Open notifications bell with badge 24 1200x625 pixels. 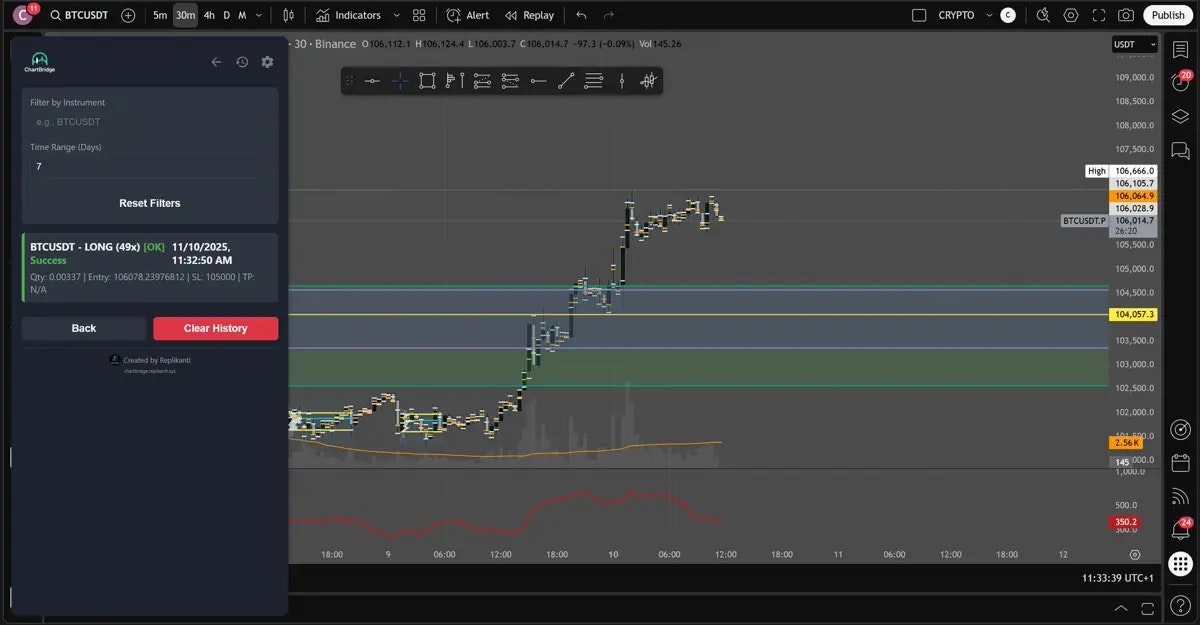coord(1180,530)
